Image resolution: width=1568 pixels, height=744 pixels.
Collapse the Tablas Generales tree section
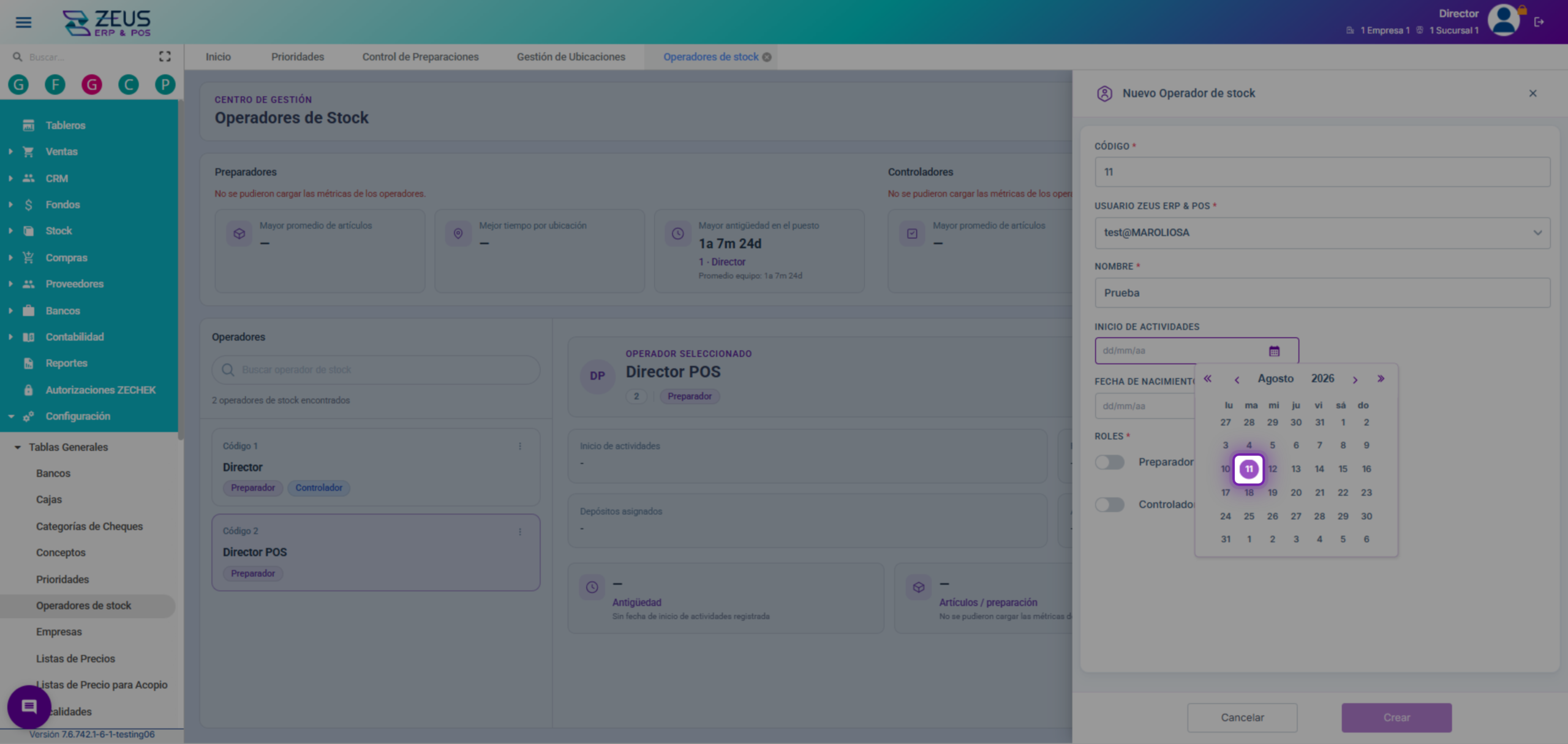(x=18, y=447)
